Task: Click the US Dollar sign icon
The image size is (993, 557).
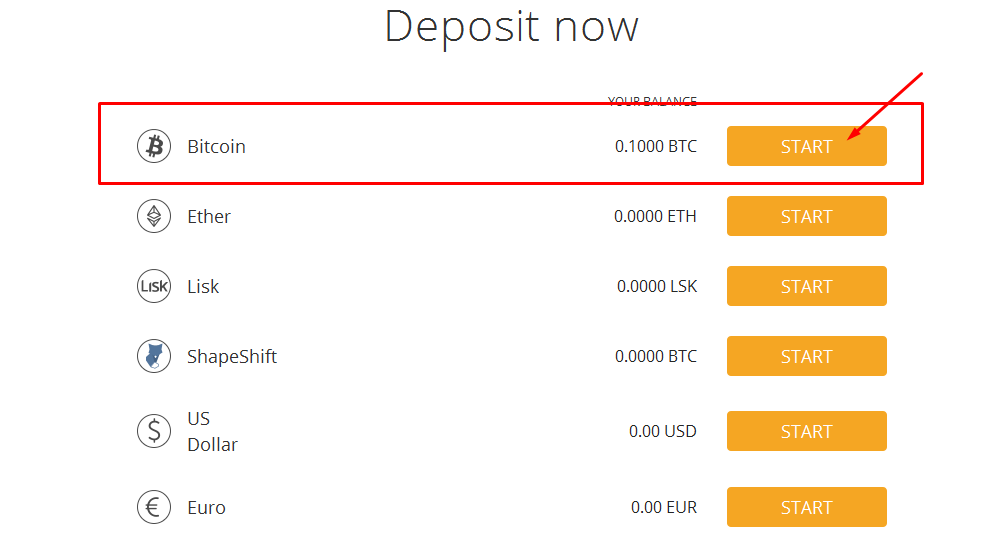Action: coord(154,431)
